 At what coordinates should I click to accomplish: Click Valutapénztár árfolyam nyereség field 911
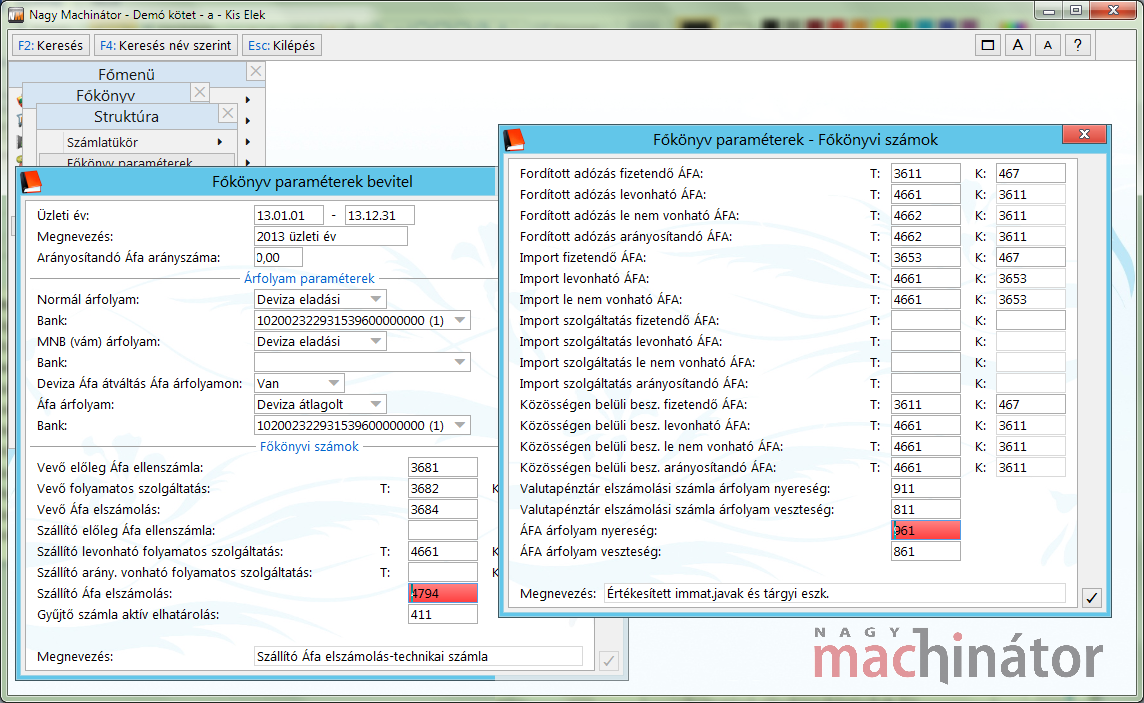point(926,489)
